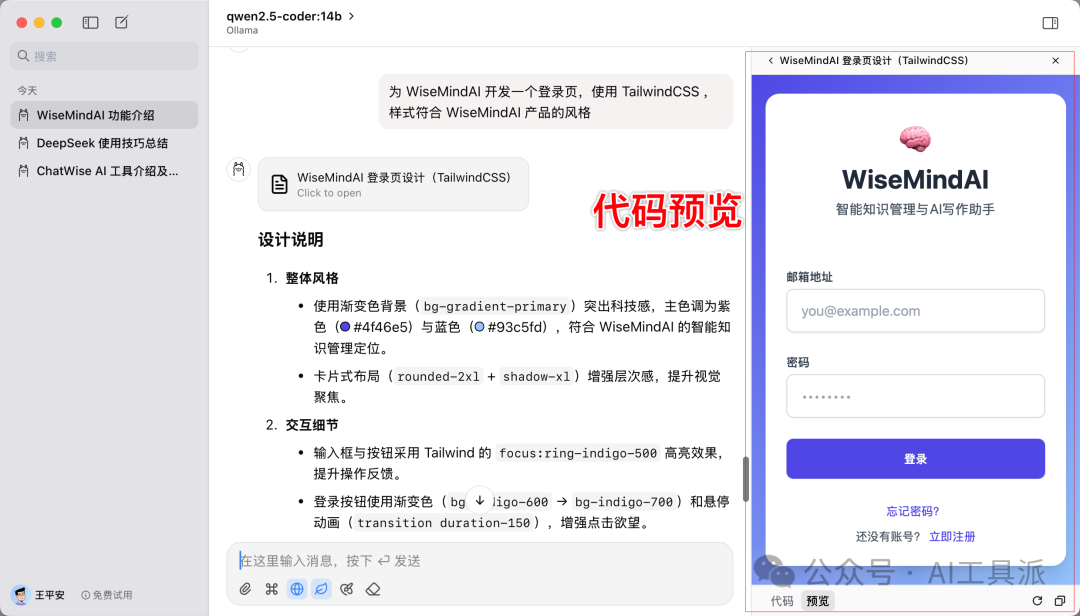Viewport: 1080px width, 616px height.
Task: Click the magnifier icon in search field
Action: pos(23,56)
